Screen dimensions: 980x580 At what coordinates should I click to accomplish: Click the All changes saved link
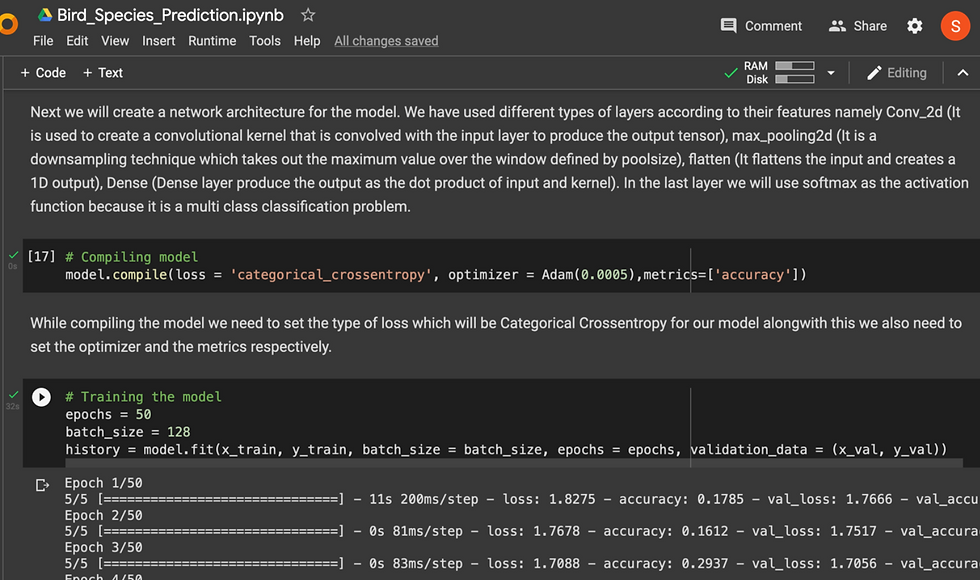tap(386, 41)
